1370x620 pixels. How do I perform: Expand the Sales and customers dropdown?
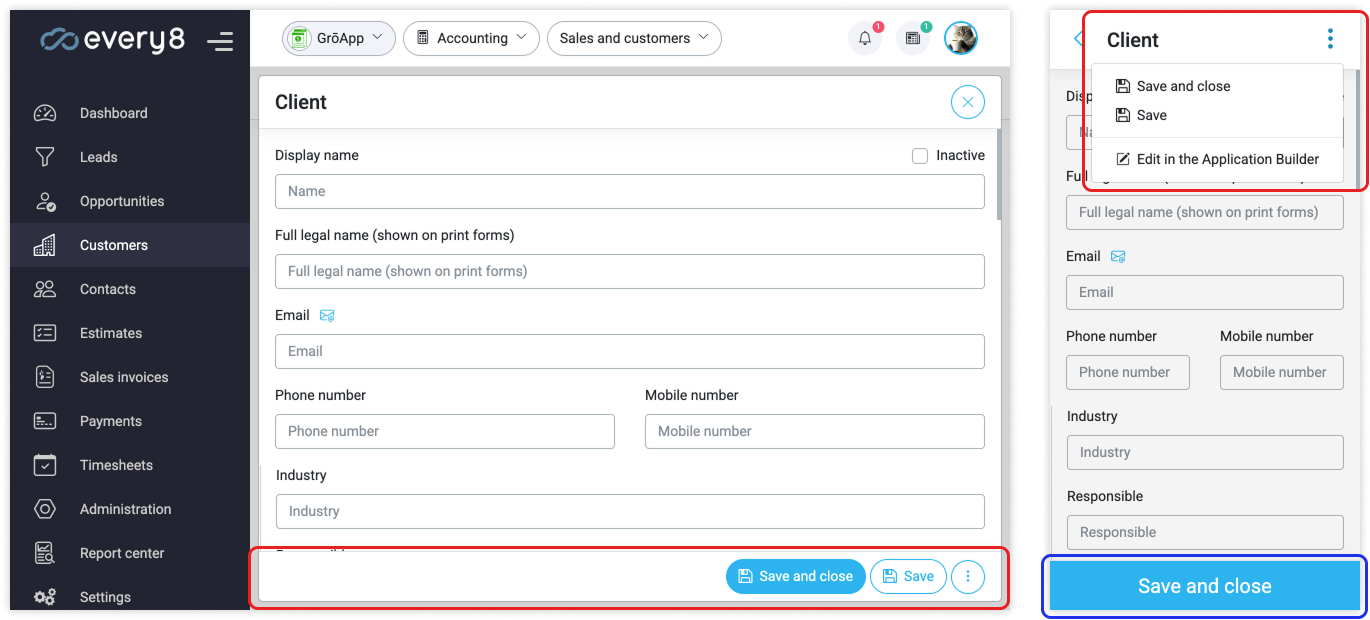(x=634, y=38)
